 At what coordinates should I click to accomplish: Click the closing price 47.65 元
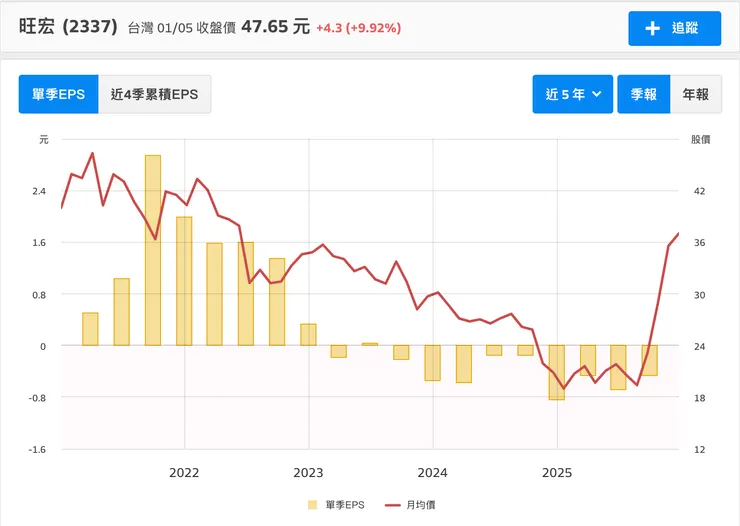[x=276, y=27]
